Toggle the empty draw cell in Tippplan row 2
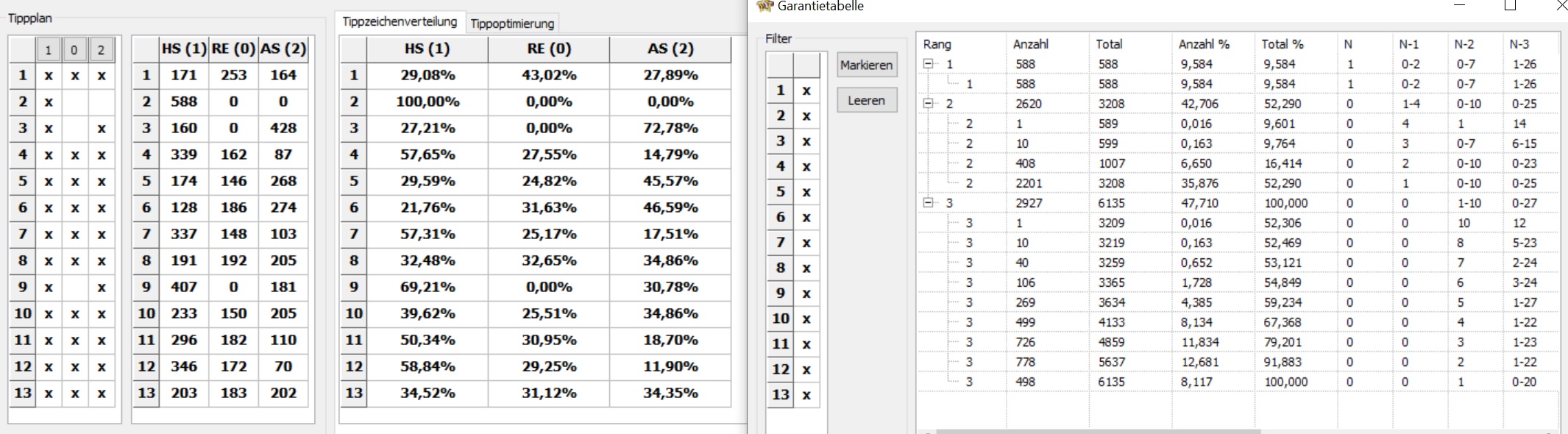The image size is (1568, 434). (74, 102)
